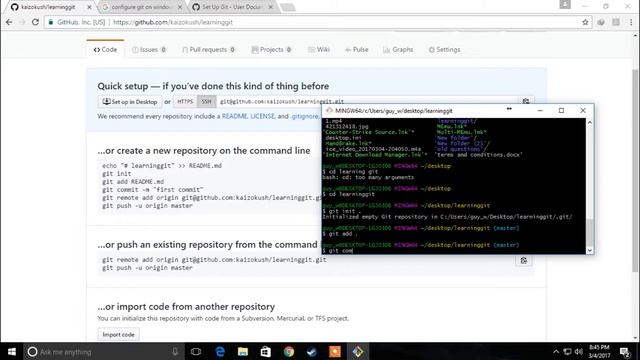Open volume control in tray
Screen dimensions: 640x360
pos(579,351)
